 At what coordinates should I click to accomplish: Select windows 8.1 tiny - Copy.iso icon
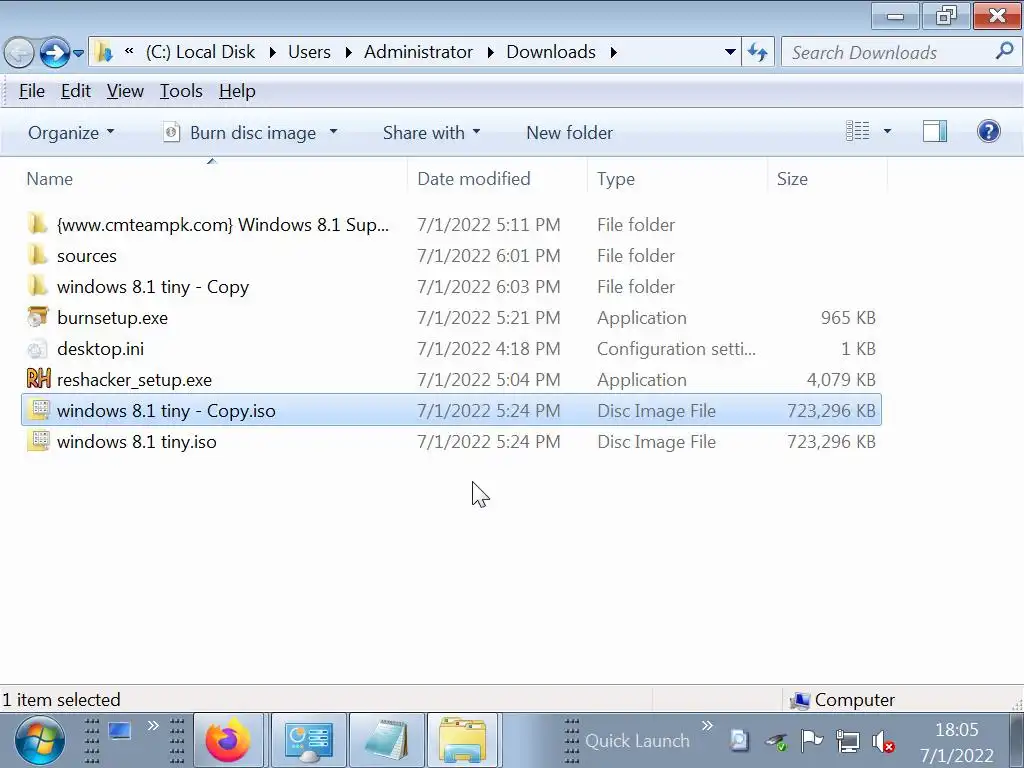click(x=39, y=410)
